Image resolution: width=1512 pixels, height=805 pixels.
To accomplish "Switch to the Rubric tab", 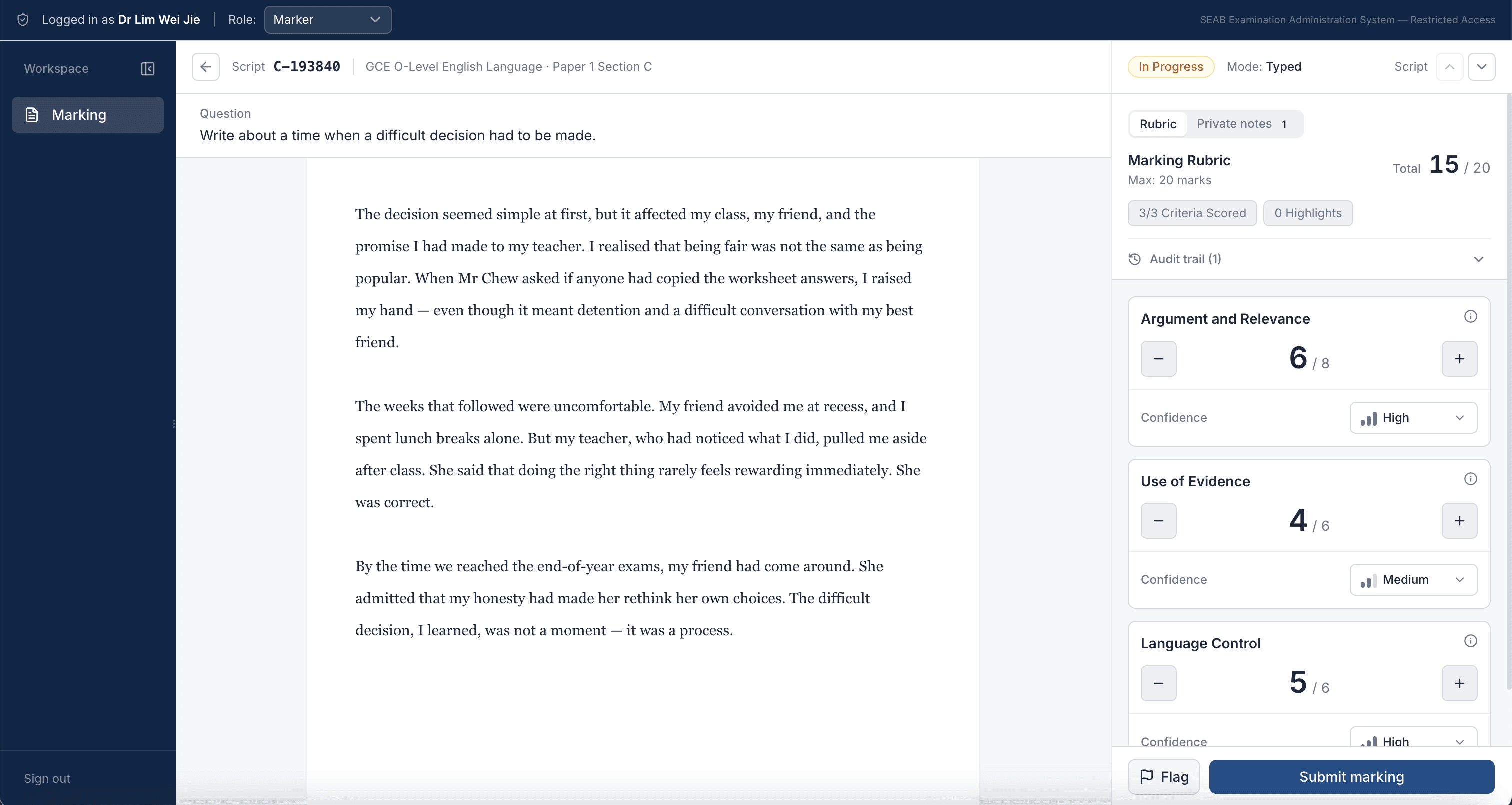I will click(1158, 124).
